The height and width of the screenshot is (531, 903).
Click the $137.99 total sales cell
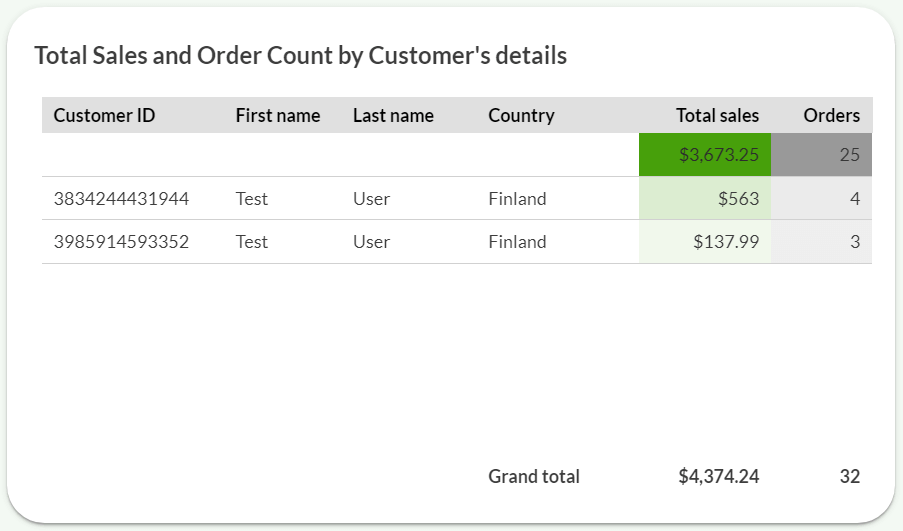[x=705, y=241]
